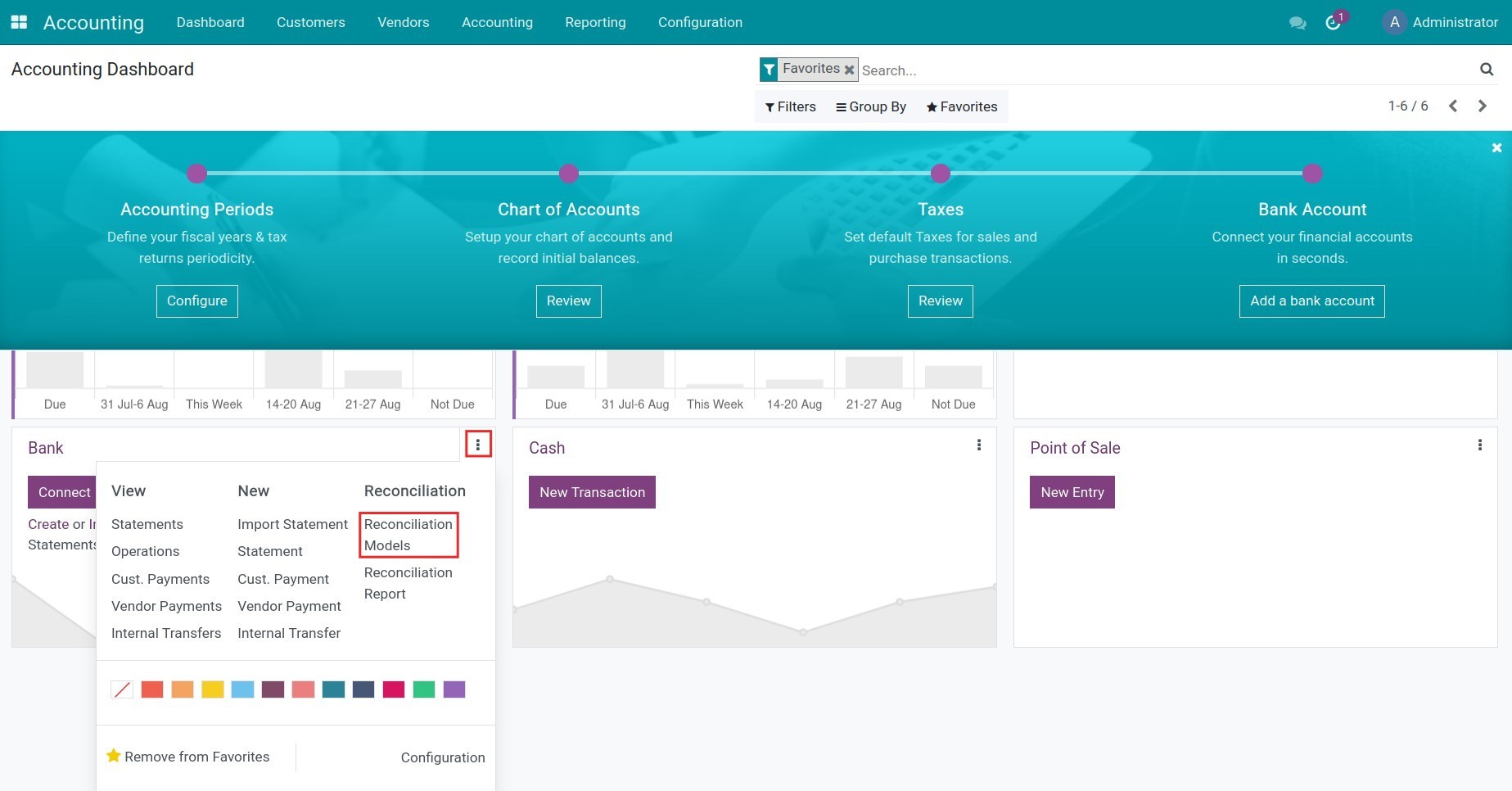Image resolution: width=1512 pixels, height=791 pixels.
Task: Open the Reporting menu
Action: pos(595,22)
